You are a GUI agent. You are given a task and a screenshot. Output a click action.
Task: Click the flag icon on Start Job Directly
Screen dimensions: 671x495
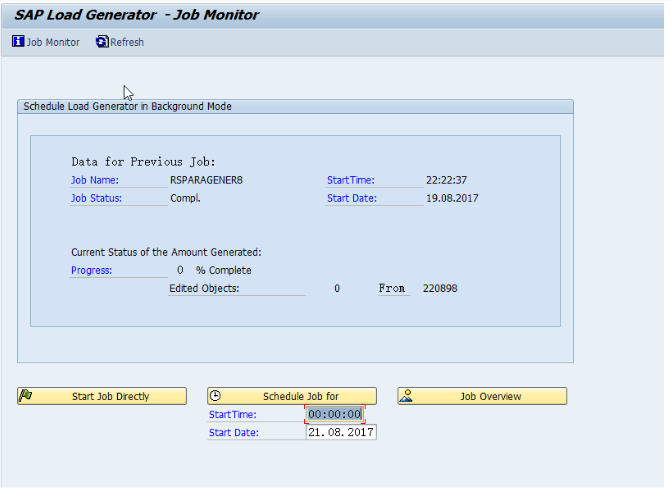click(27, 396)
